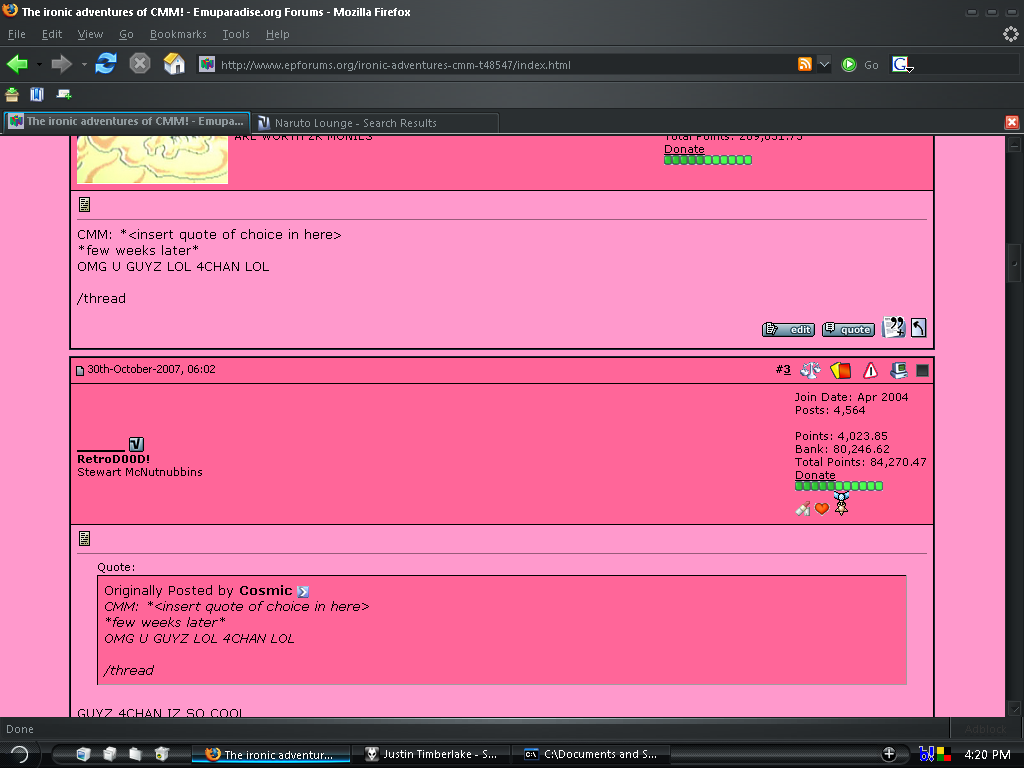Image resolution: width=1024 pixels, height=768 pixels.
Task: Open the forward button history dropdown arrow
Action: [84, 64]
